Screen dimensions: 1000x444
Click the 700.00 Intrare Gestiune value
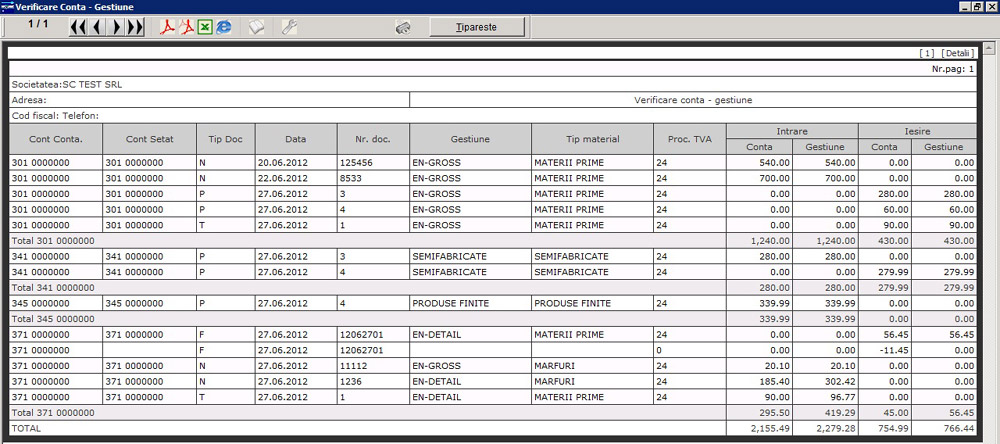[841, 179]
